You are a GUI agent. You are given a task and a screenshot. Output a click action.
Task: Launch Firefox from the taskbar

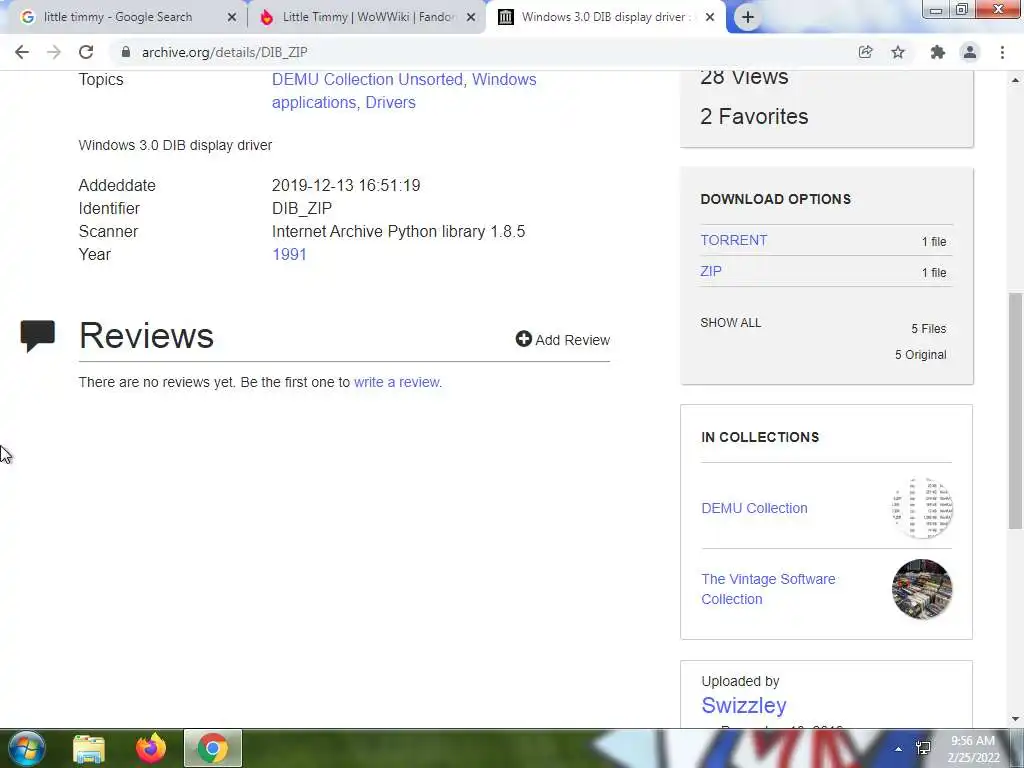[x=151, y=748]
